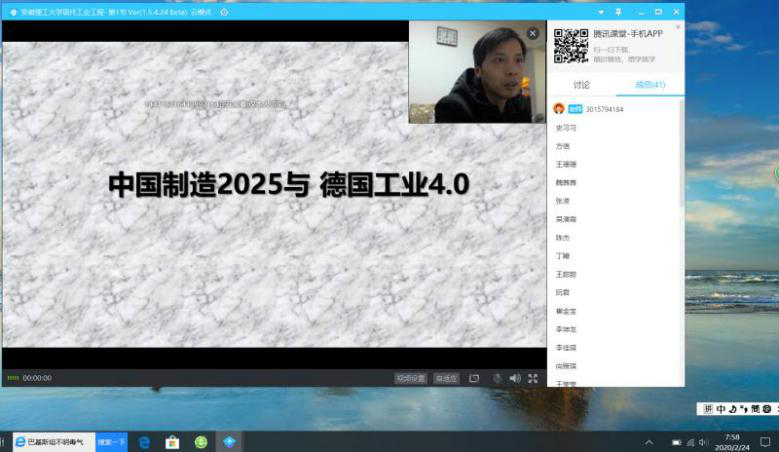
Task: Expand the system tray hidden icons chevron
Action: click(649, 441)
